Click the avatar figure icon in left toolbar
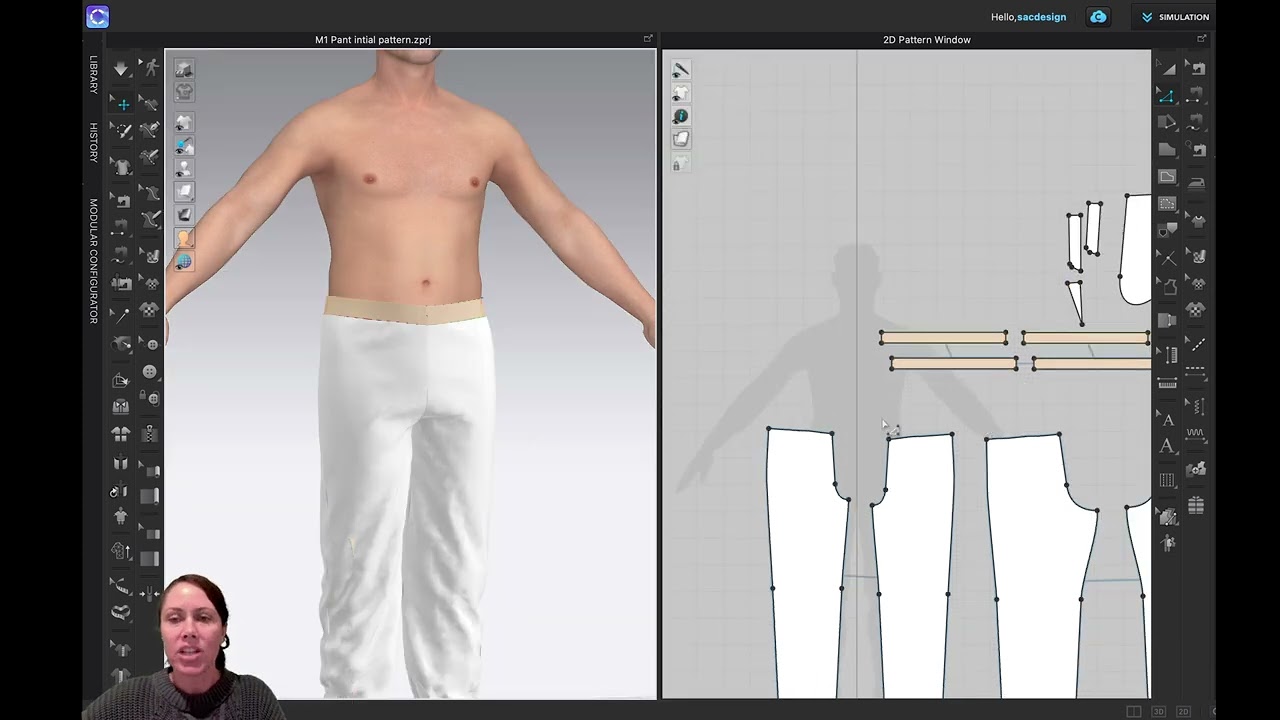 coord(121,517)
